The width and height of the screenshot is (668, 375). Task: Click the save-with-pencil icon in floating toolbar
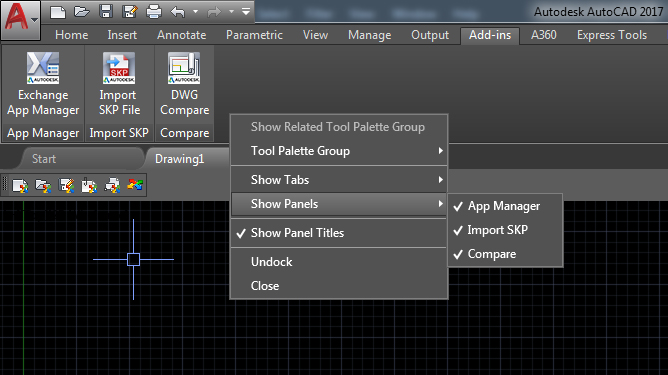(x=66, y=186)
